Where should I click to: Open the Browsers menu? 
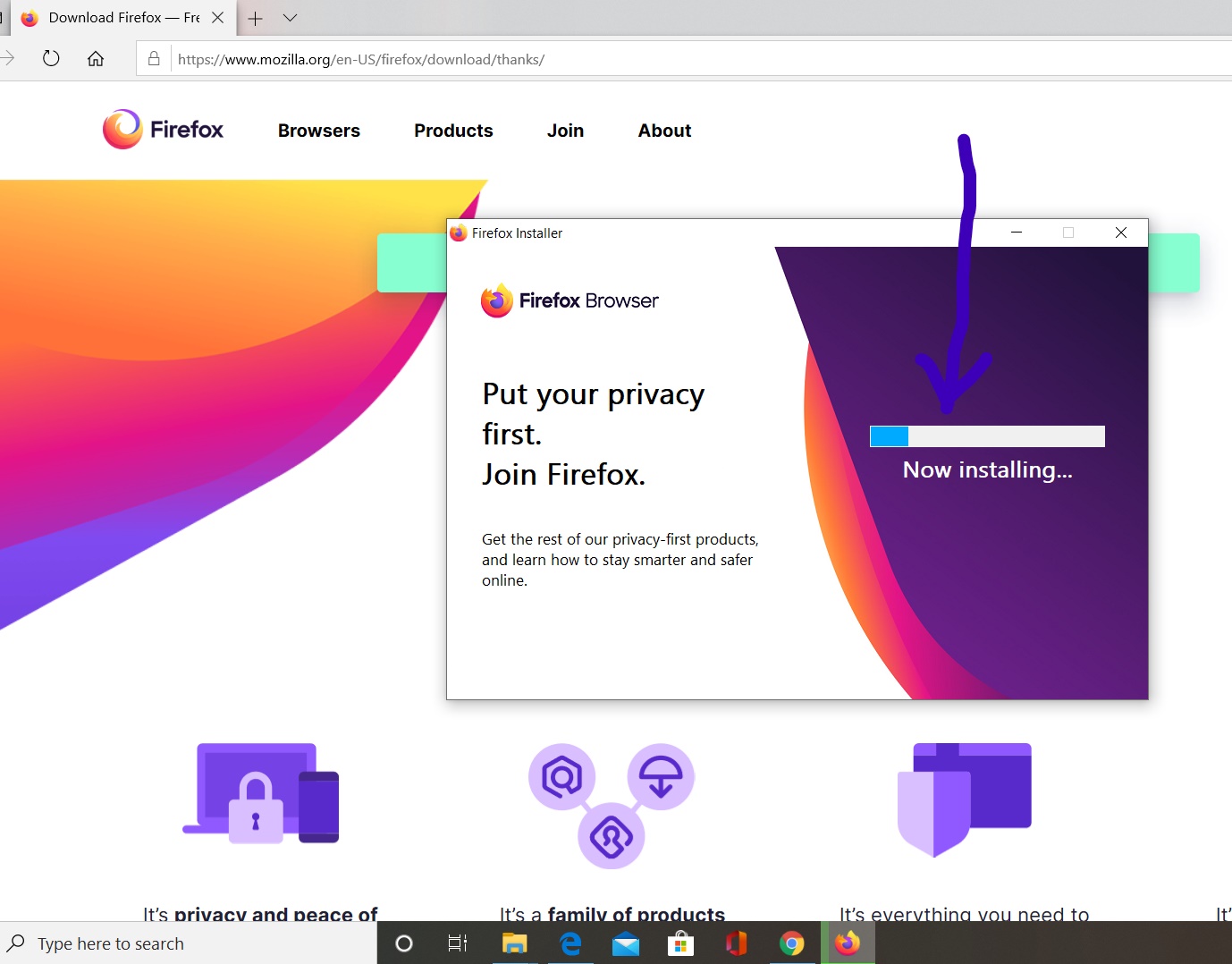[x=319, y=131]
